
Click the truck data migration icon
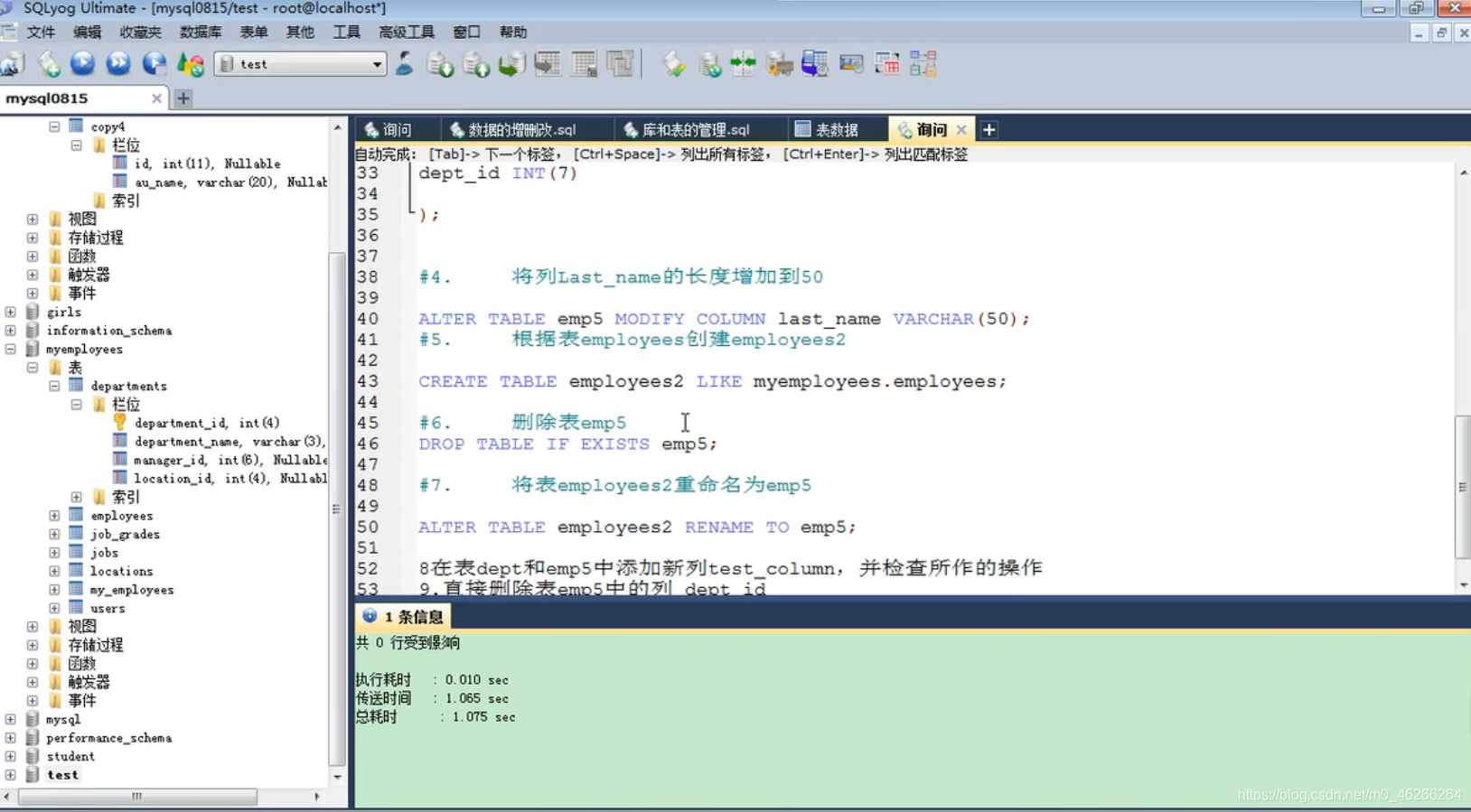tap(780, 64)
